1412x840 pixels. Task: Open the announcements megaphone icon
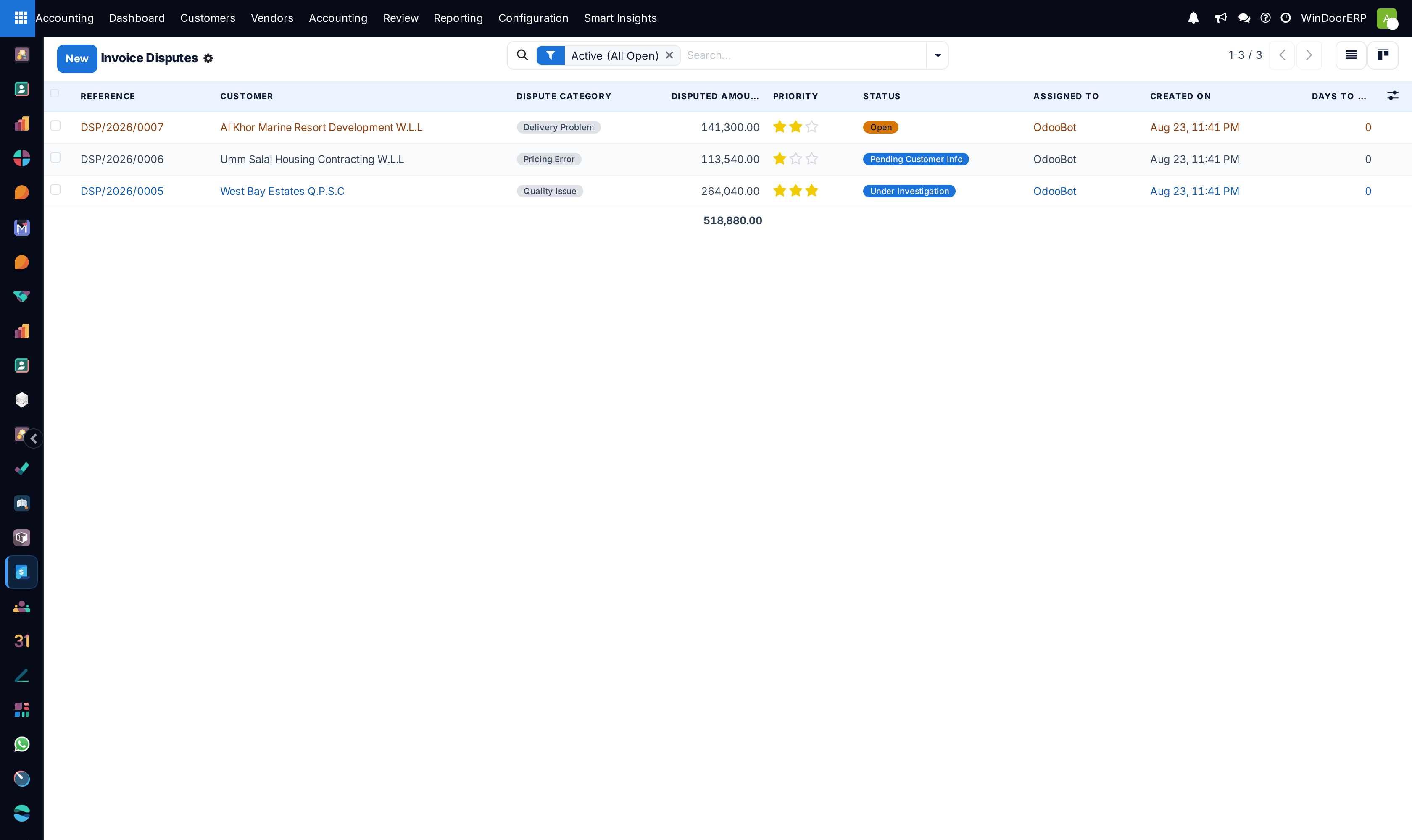(1220, 18)
